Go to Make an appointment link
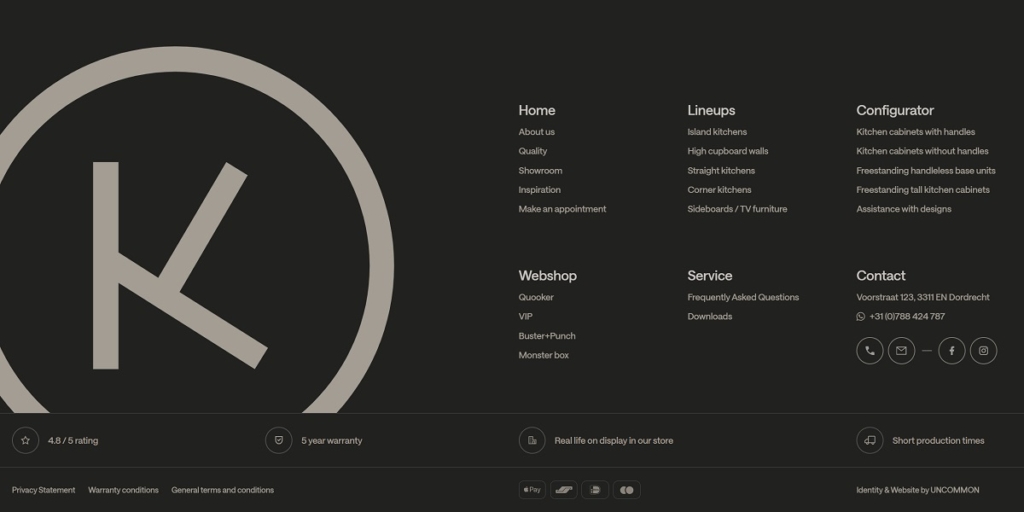Image resolution: width=1024 pixels, height=512 pixels. click(562, 209)
